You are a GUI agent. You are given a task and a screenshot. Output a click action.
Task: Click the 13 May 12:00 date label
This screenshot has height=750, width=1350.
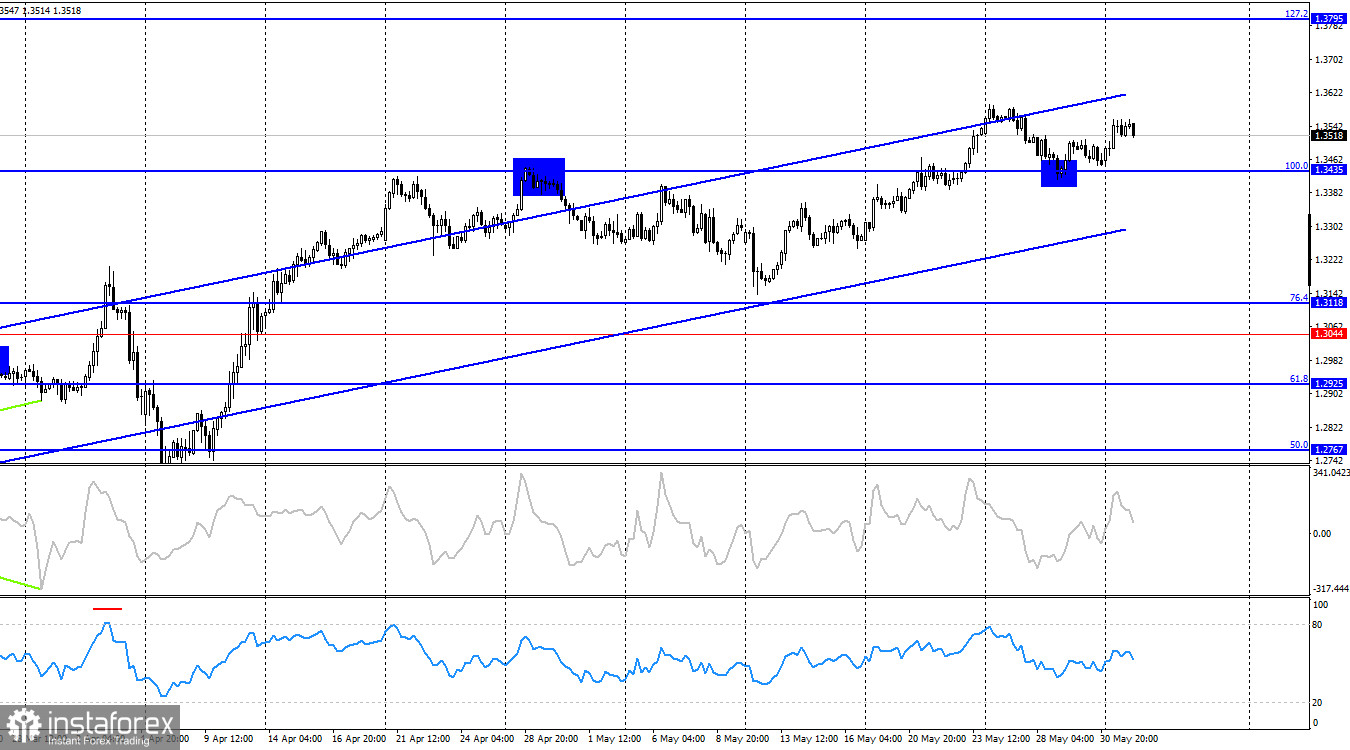pyautogui.click(x=809, y=740)
